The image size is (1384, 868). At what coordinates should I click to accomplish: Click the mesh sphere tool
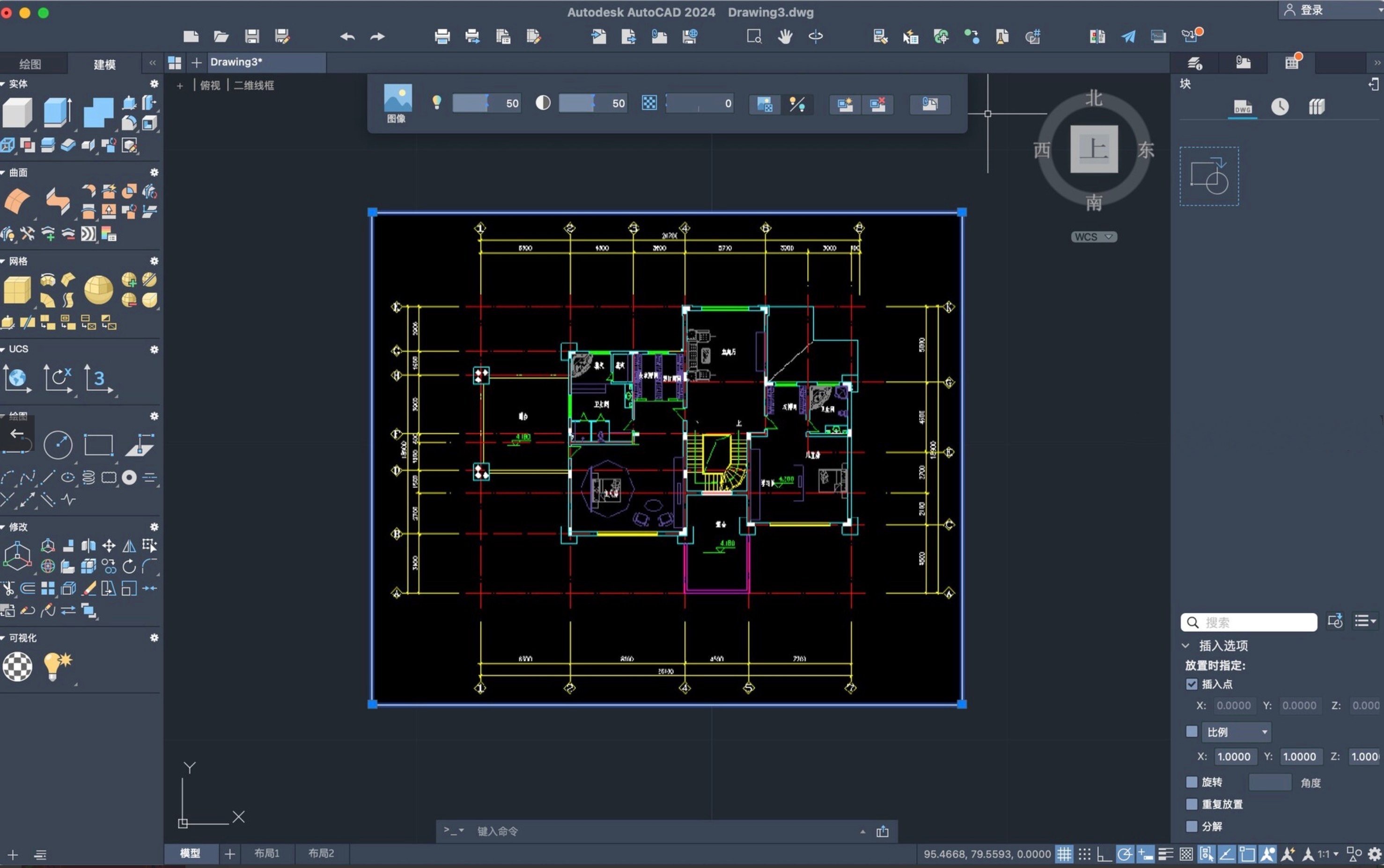click(x=98, y=289)
